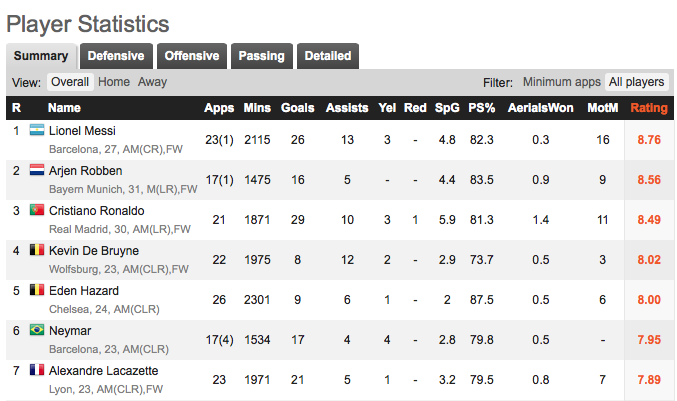Sort table by Rating column
Viewport: 677px width, 401px height.
[648, 108]
